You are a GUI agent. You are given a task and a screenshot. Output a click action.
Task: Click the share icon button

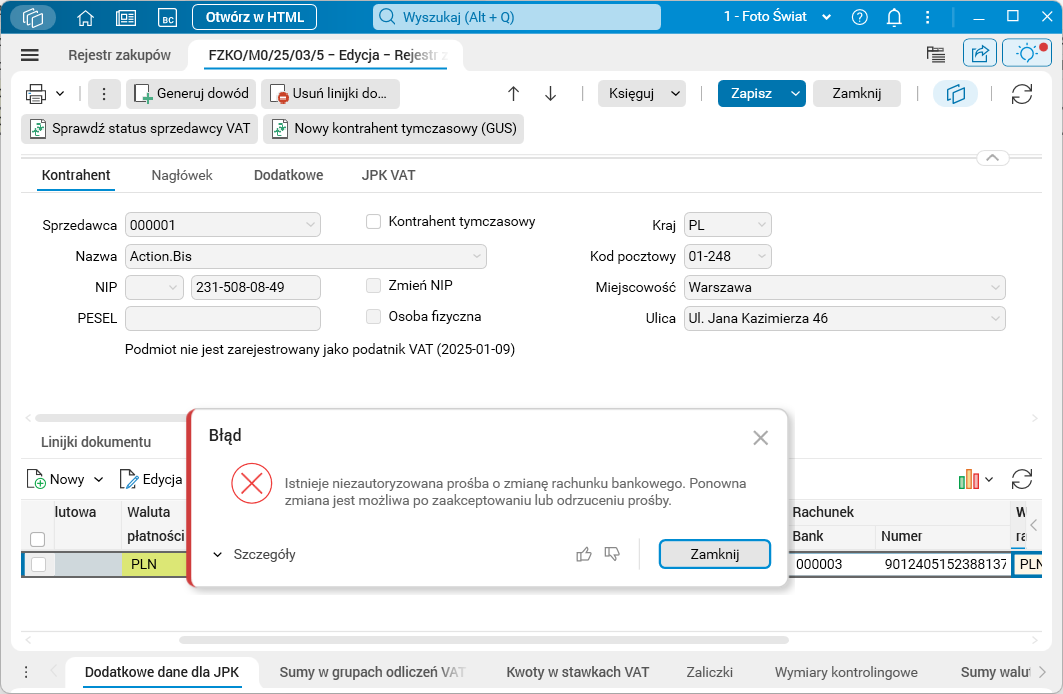click(980, 53)
